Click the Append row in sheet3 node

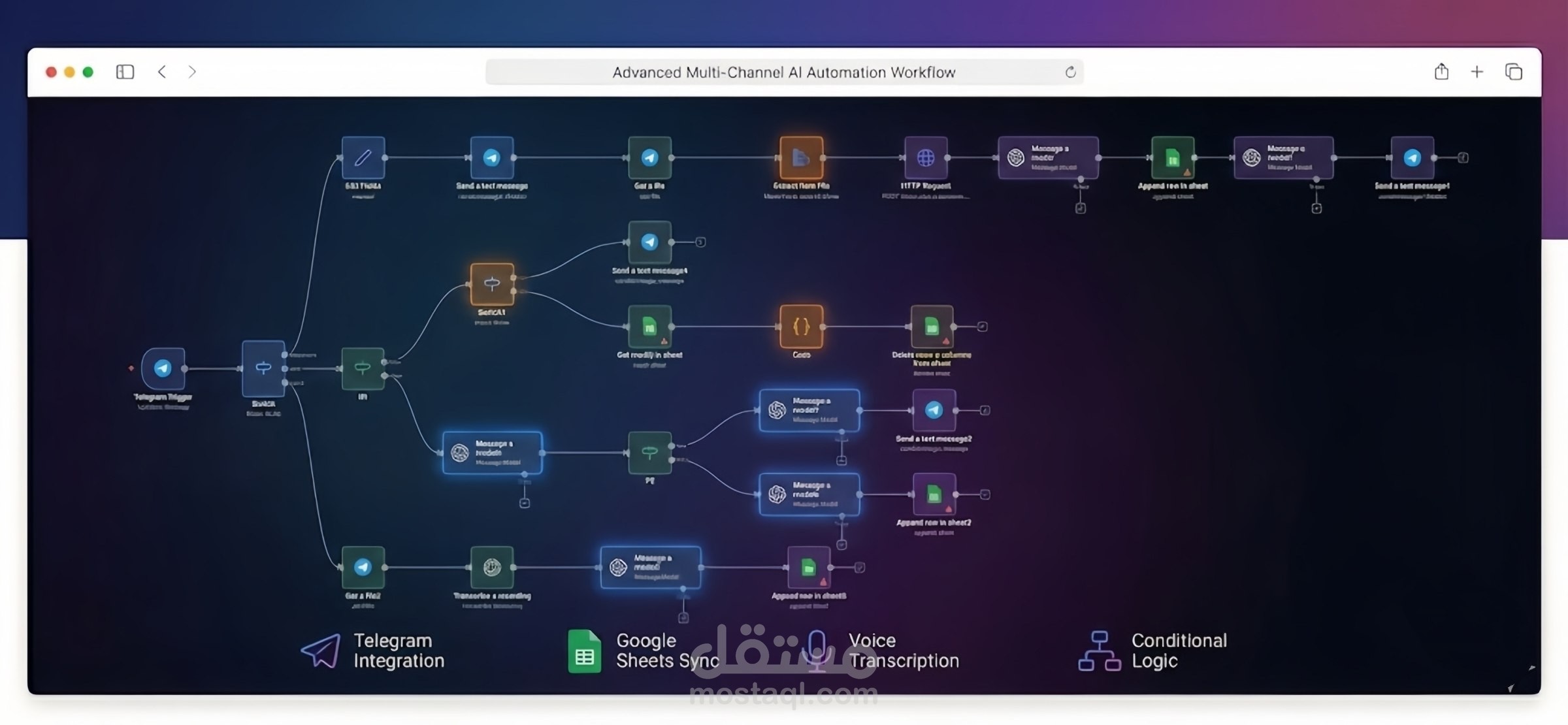click(x=809, y=568)
